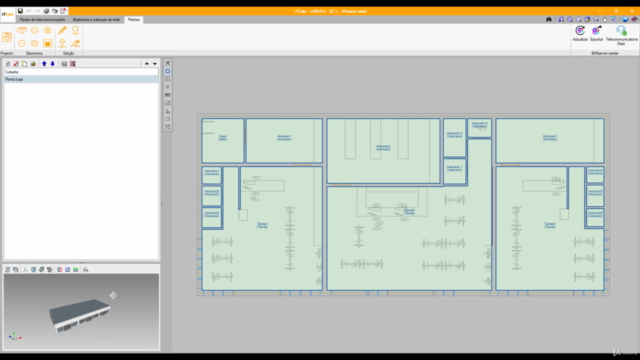Click zoom window icon beside binoculars
The height and width of the screenshot is (360, 640).
[x=561, y=19]
